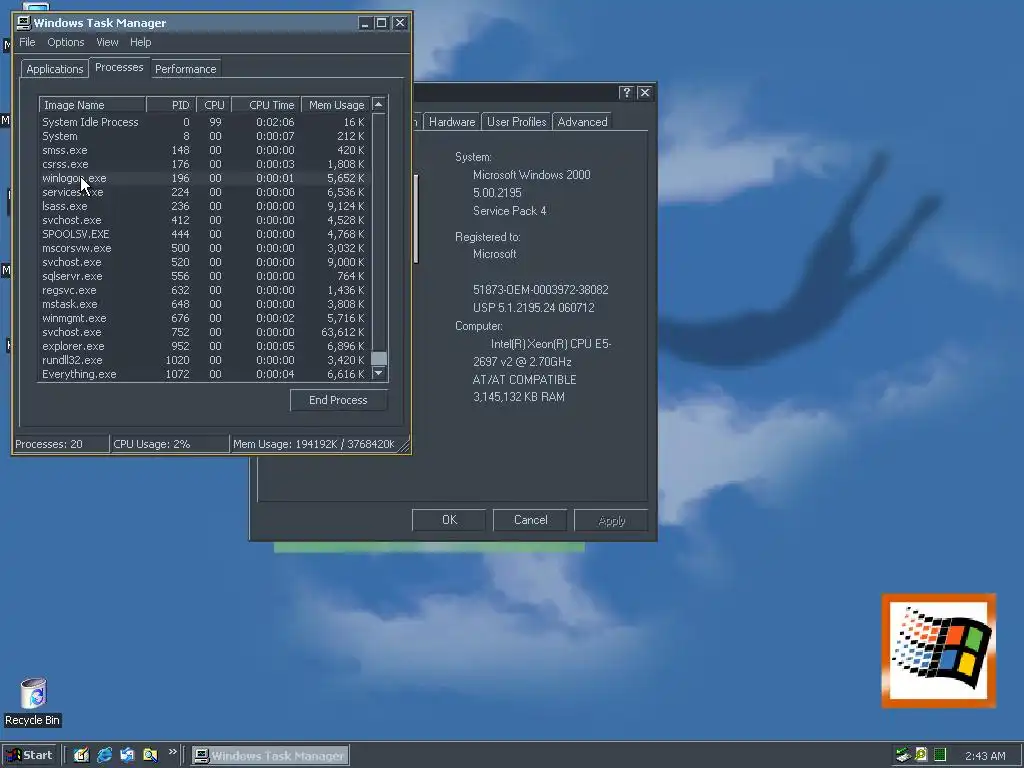Sort processes by the Image Name column
Image resolution: width=1024 pixels, height=768 pixels.
point(92,105)
